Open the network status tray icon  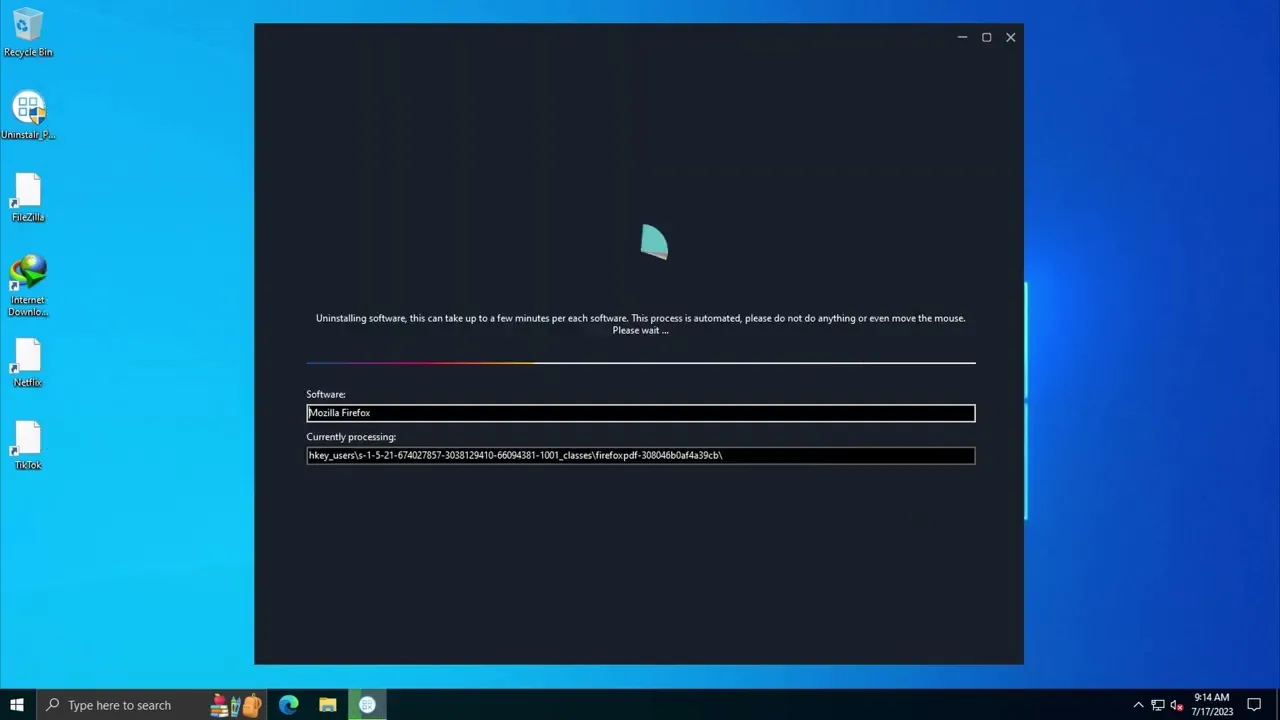click(1158, 705)
